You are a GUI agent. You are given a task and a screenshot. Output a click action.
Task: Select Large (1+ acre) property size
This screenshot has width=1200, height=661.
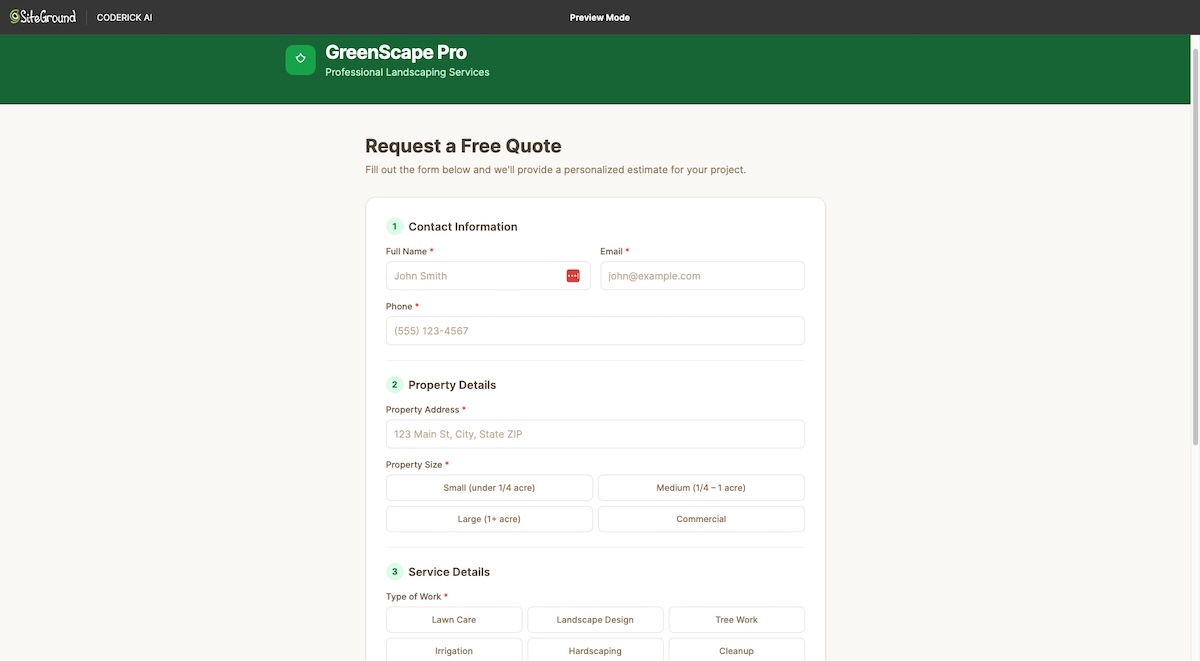489,519
